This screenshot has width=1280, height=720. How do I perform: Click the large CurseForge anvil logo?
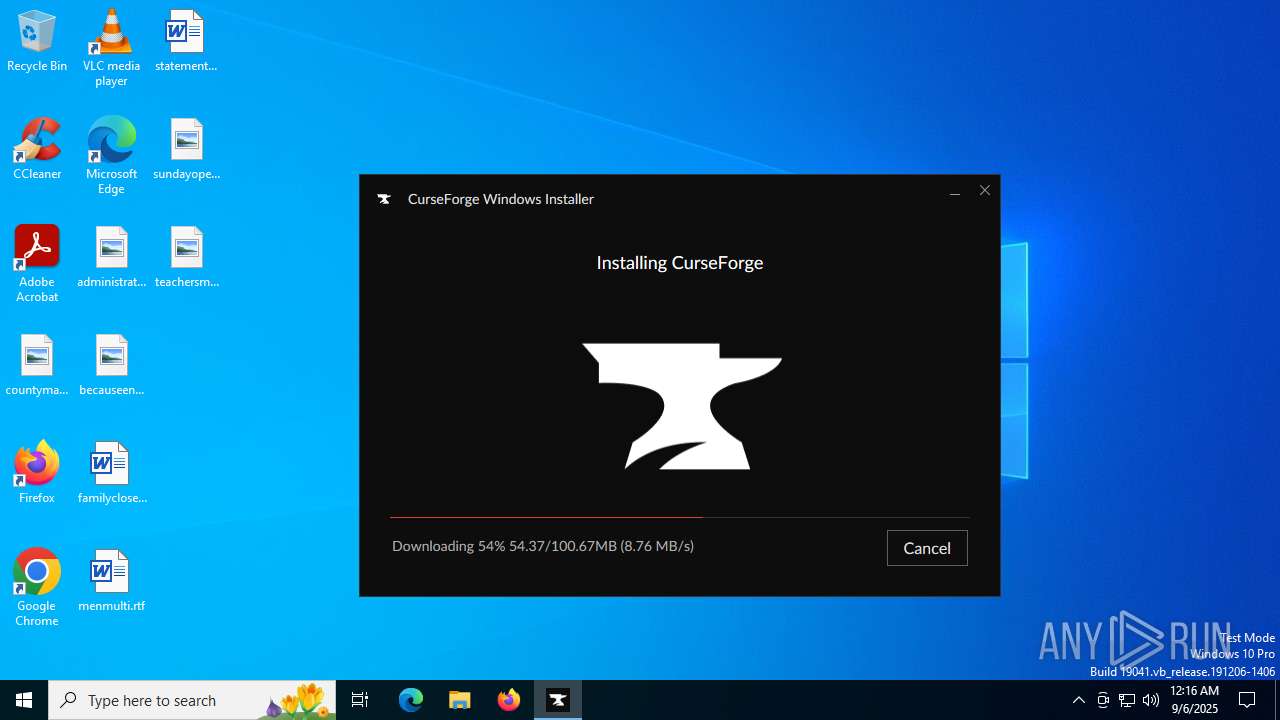click(x=682, y=406)
